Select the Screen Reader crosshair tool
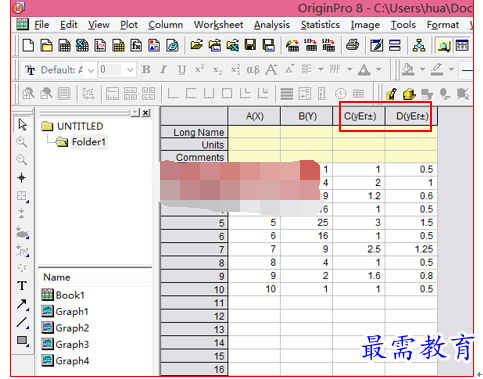The width and height of the screenshot is (483, 379). [x=22, y=178]
